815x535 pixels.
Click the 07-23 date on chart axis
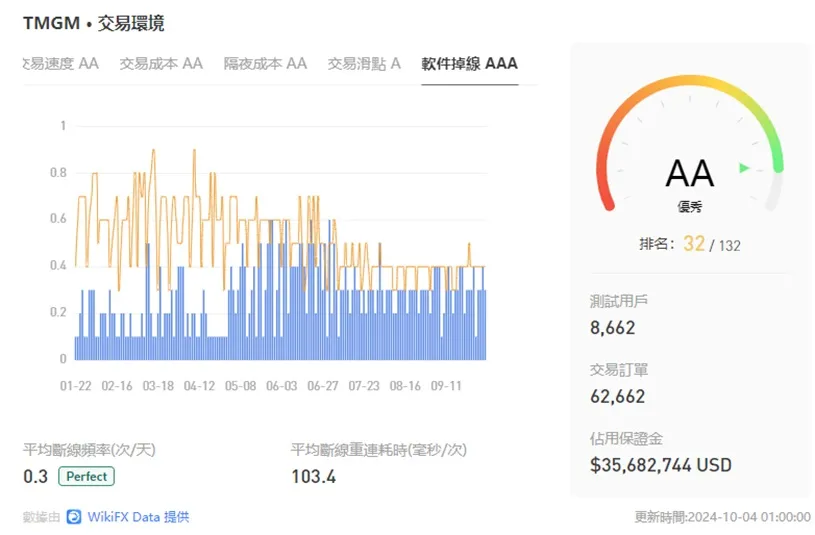point(364,386)
